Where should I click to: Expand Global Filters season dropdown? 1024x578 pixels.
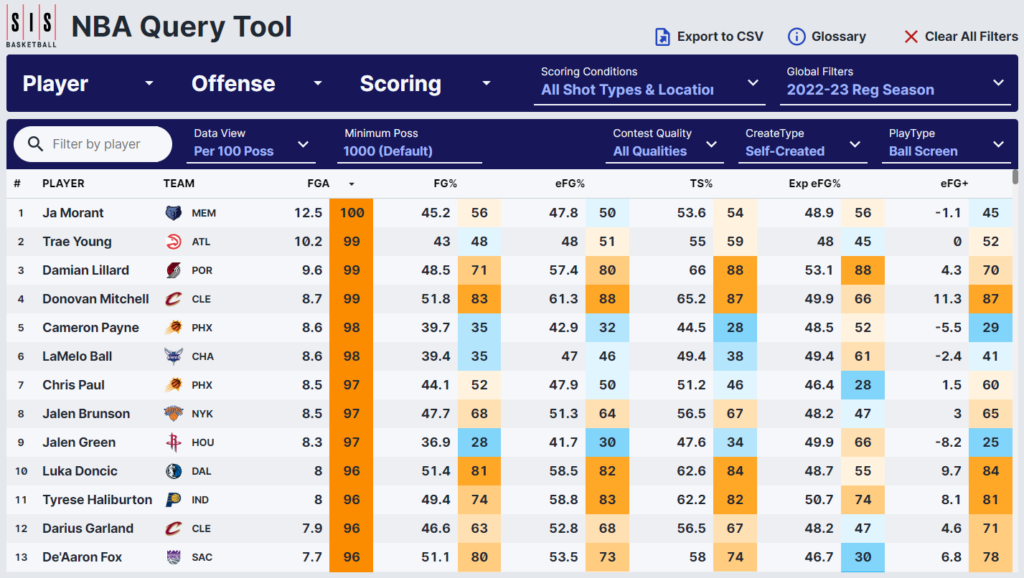[x=895, y=84]
